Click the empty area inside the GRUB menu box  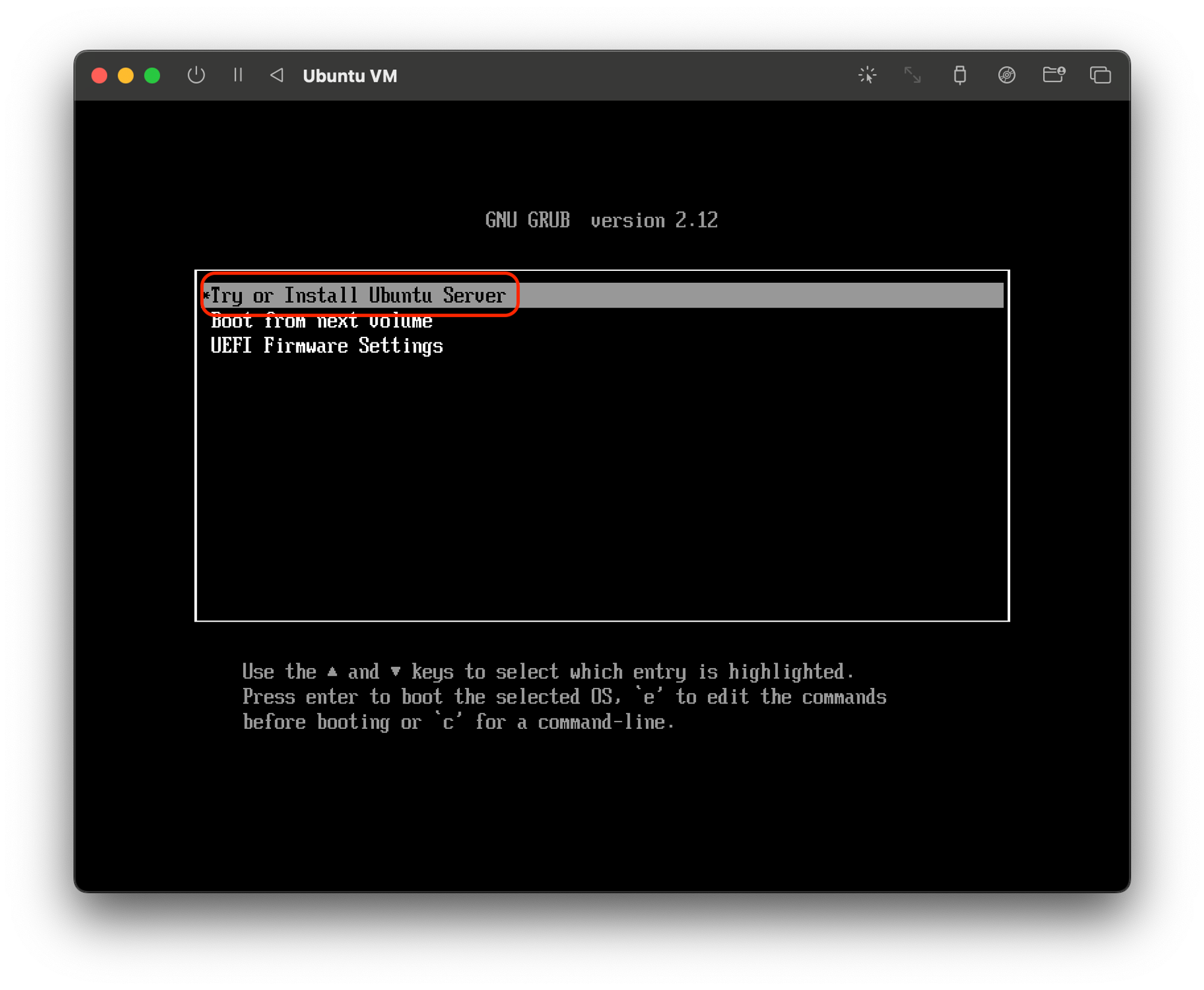[x=602, y=481]
